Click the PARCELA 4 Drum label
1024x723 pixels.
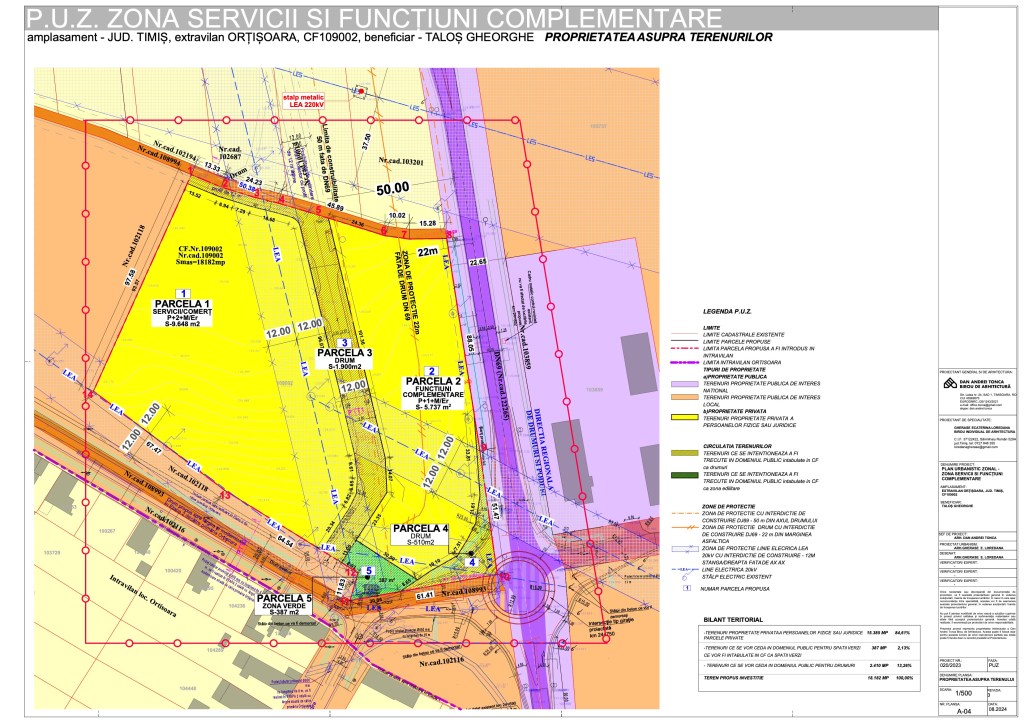[420, 534]
